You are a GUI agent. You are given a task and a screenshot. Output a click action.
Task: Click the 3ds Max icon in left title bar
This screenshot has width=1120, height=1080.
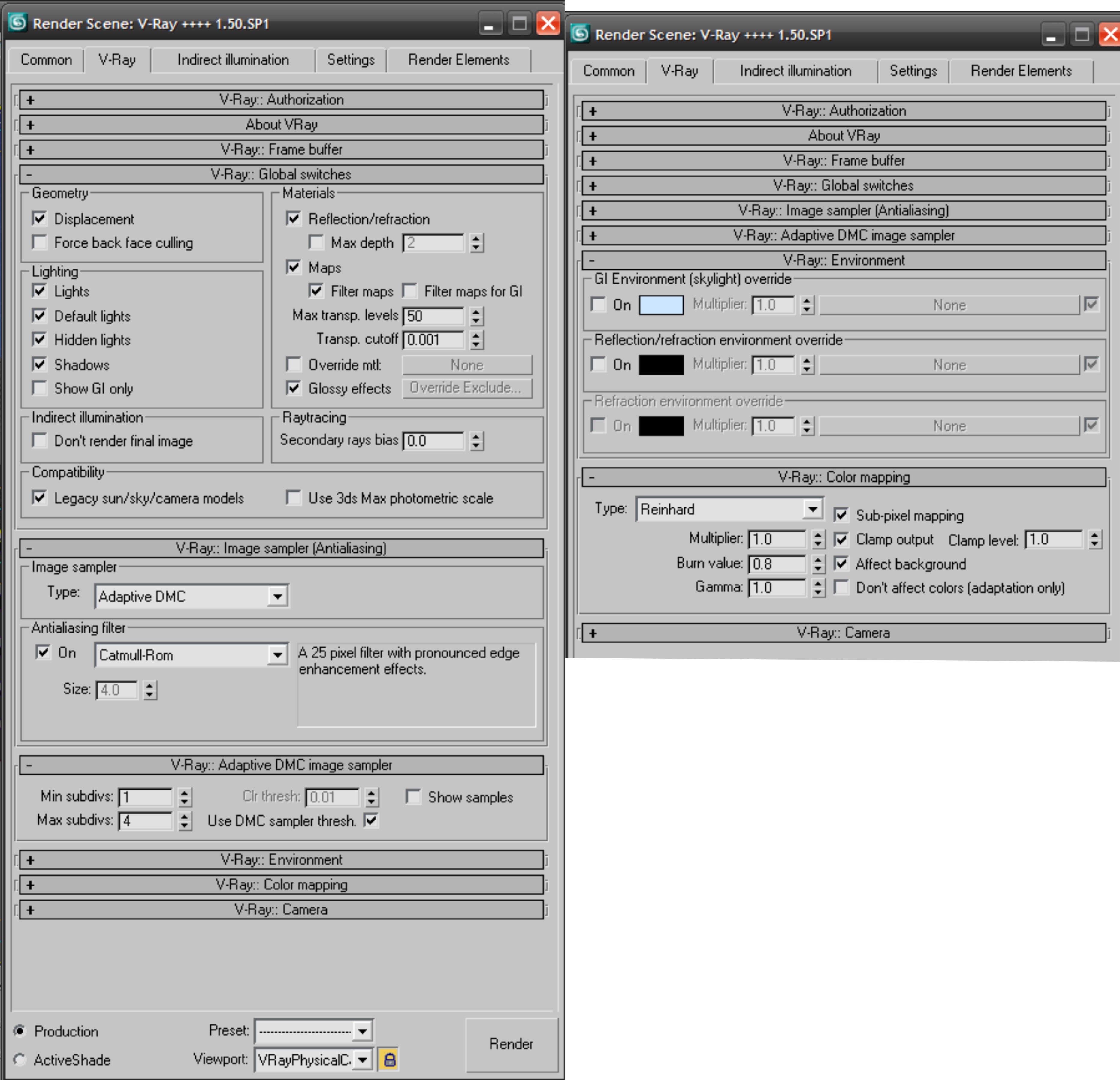17,22
